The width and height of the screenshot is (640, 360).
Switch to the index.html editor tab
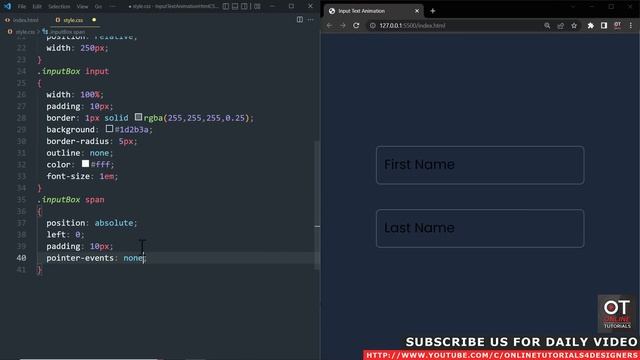(x=22, y=20)
